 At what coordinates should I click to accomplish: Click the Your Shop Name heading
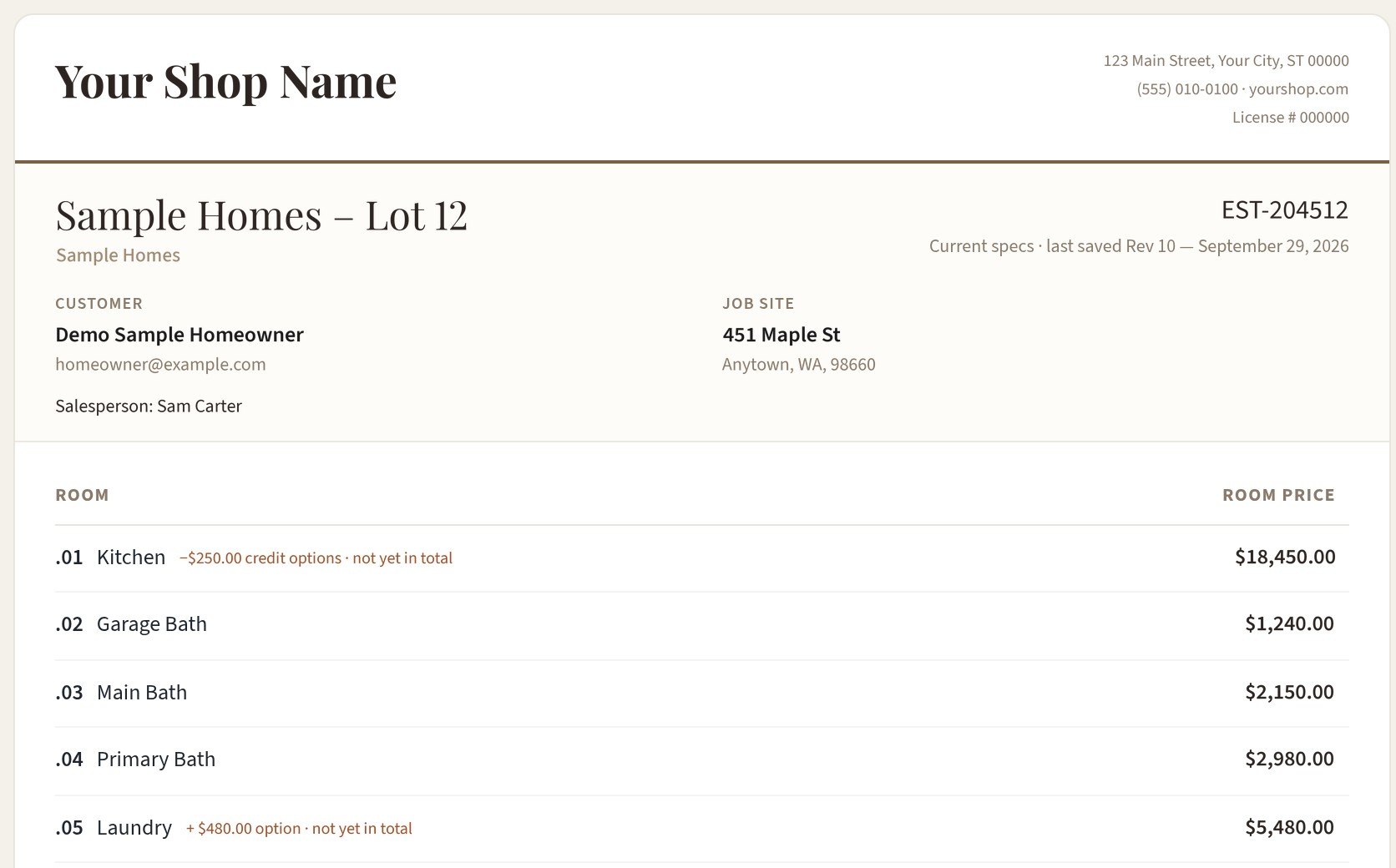225,82
